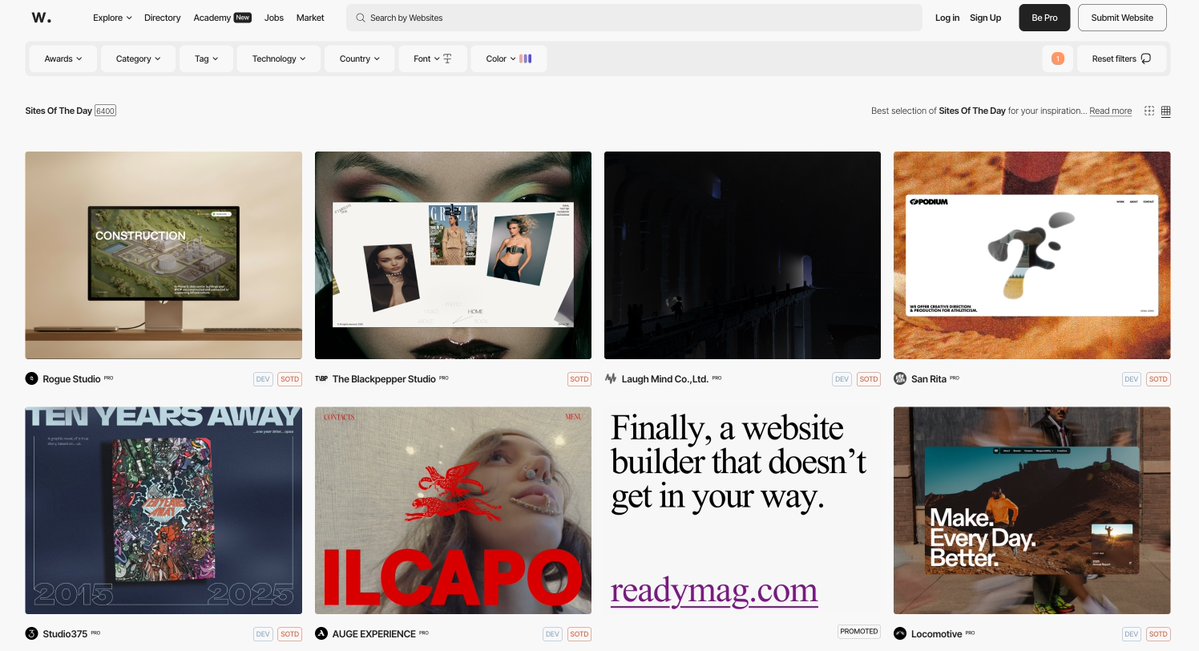Click the SOTD badge for San Rita

pos(1158,379)
